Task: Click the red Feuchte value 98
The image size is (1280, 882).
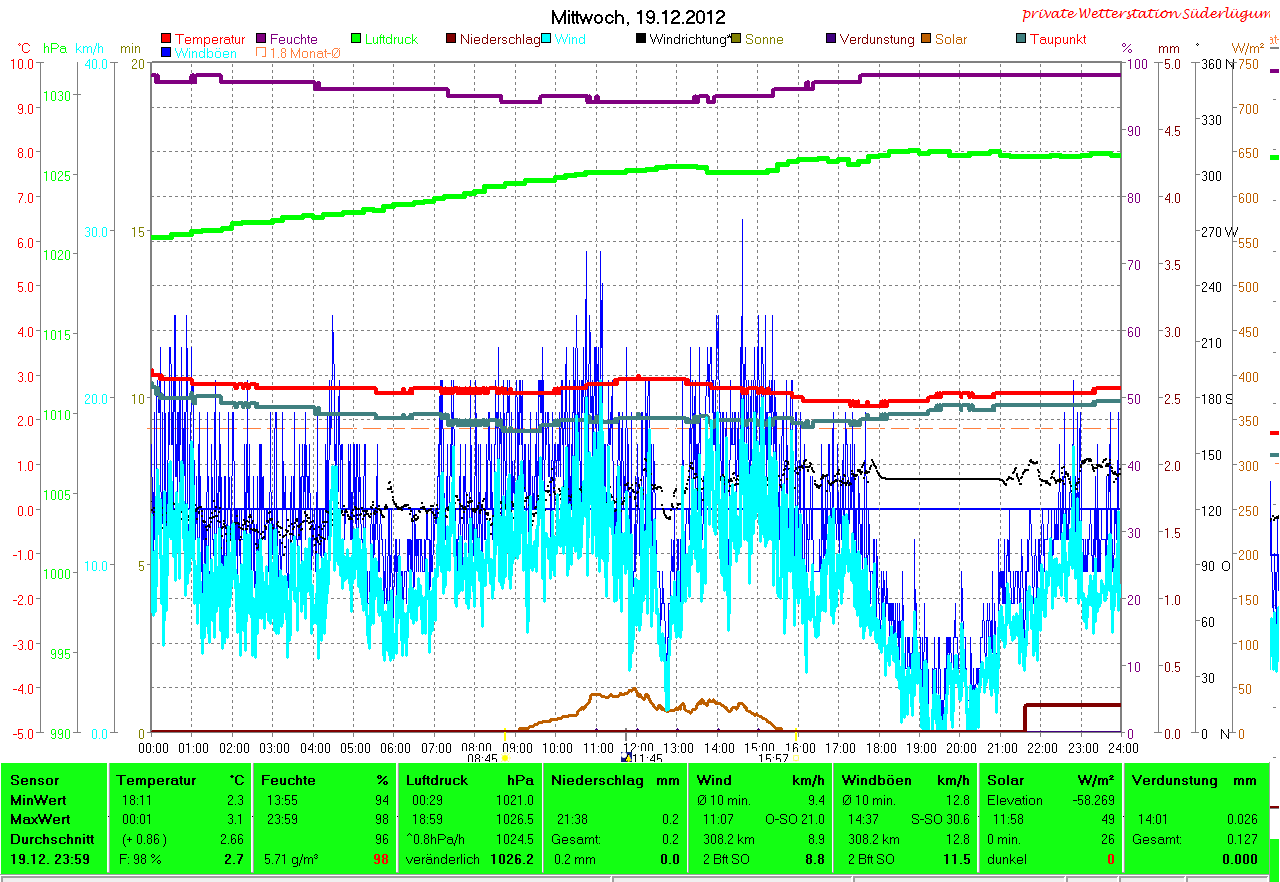Action: pyautogui.click(x=380, y=859)
